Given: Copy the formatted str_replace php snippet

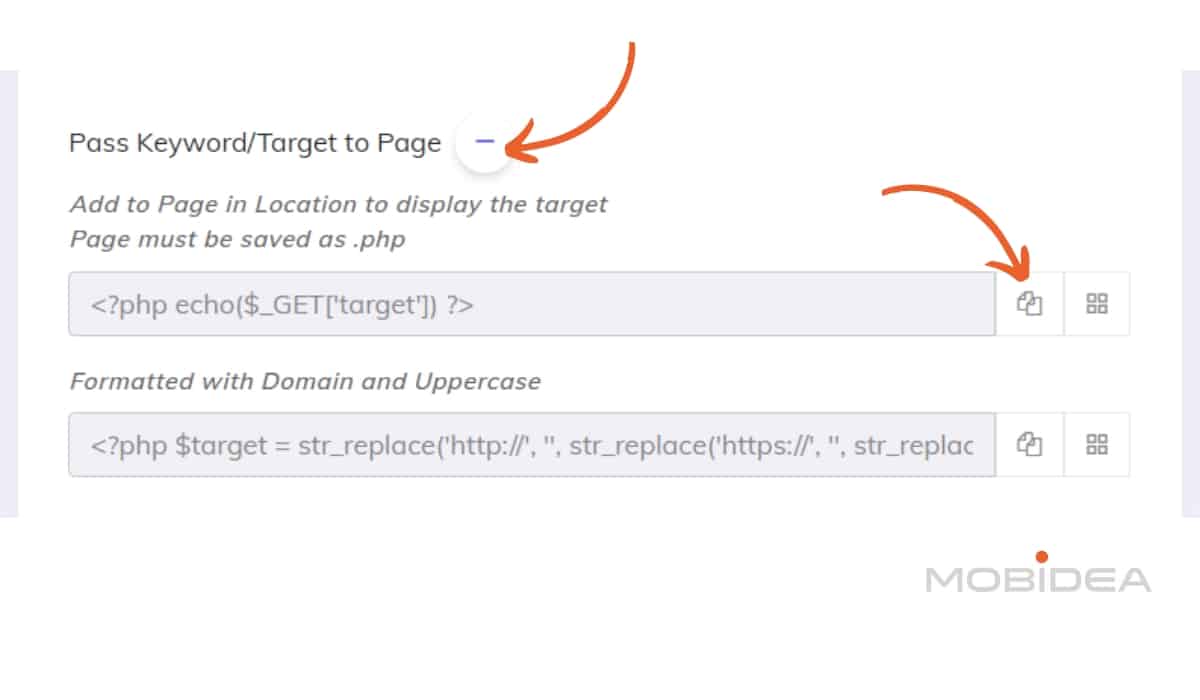Looking at the screenshot, I should point(1029,444).
